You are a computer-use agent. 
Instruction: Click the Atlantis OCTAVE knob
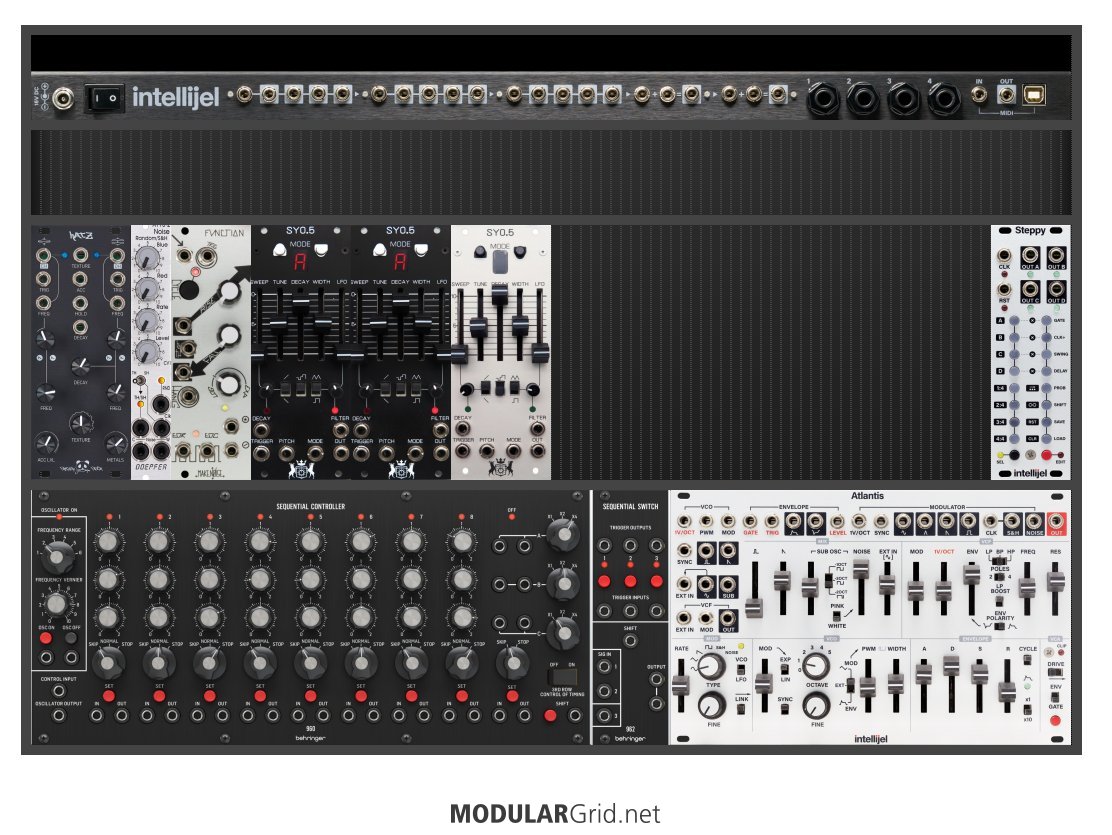(816, 667)
